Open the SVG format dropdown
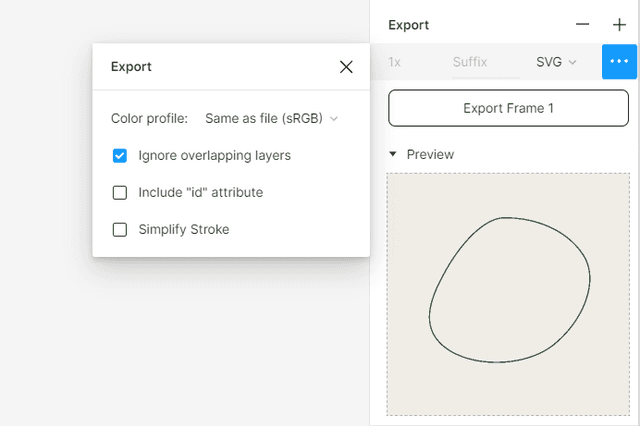640x426 pixels. pyautogui.click(x=556, y=62)
